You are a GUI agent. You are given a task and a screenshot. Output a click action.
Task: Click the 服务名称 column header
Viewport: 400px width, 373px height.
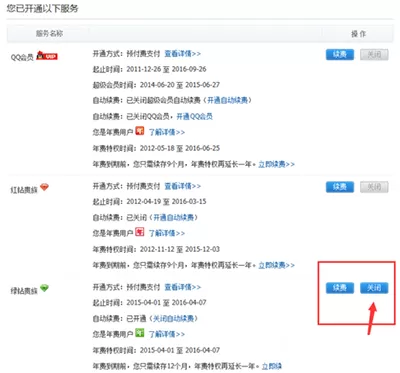pos(49,33)
